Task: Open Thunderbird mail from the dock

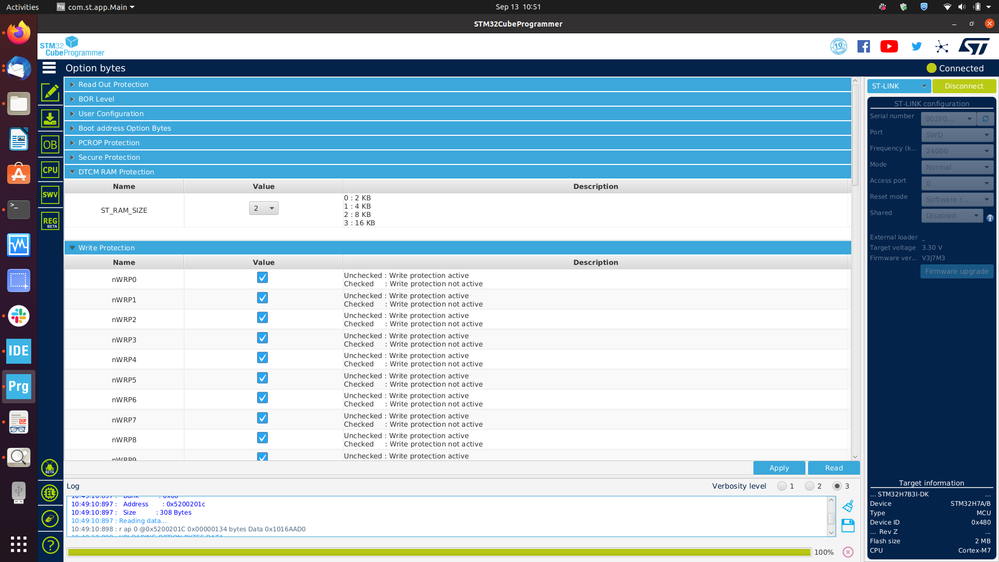Action: [x=18, y=68]
